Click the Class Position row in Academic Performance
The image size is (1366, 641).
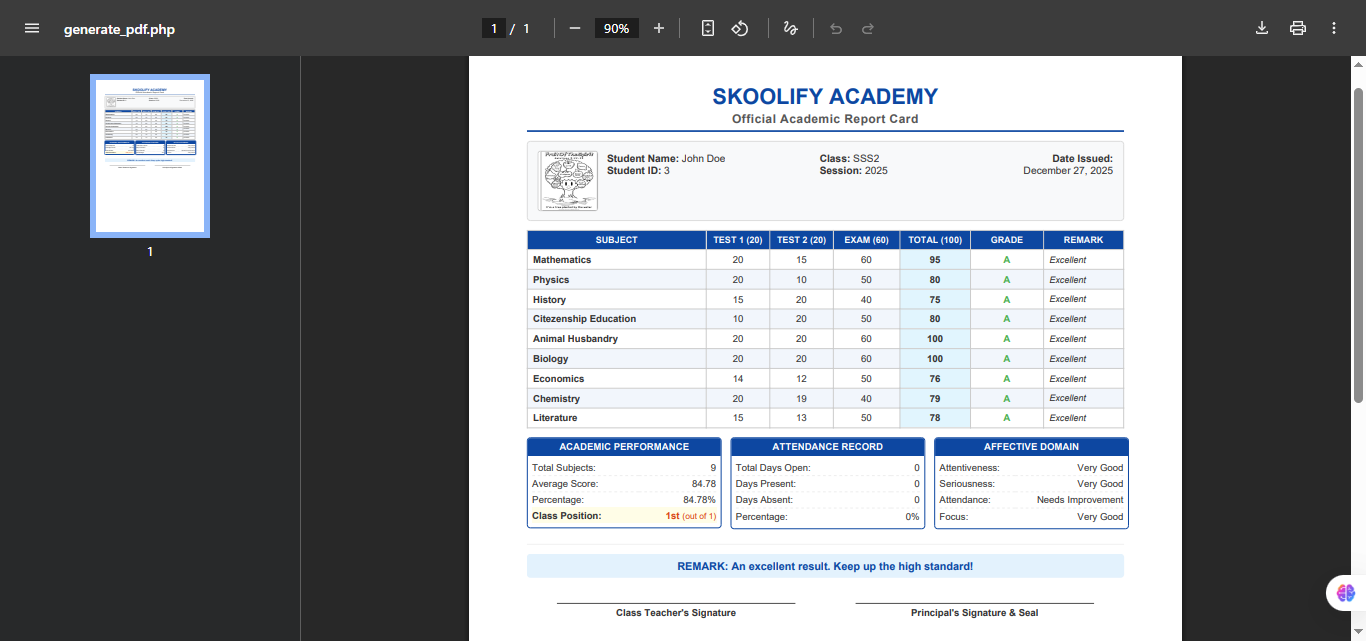(x=624, y=516)
